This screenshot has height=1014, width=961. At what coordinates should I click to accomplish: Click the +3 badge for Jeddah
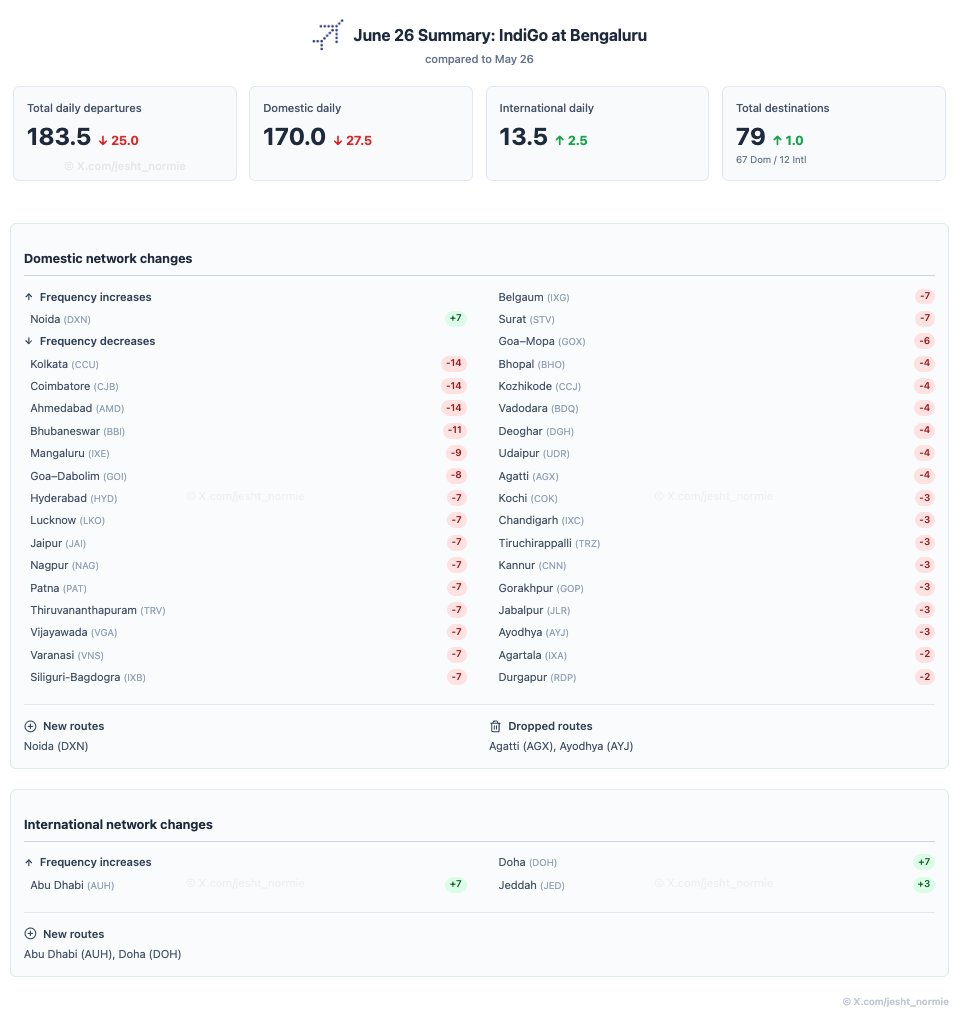point(924,884)
